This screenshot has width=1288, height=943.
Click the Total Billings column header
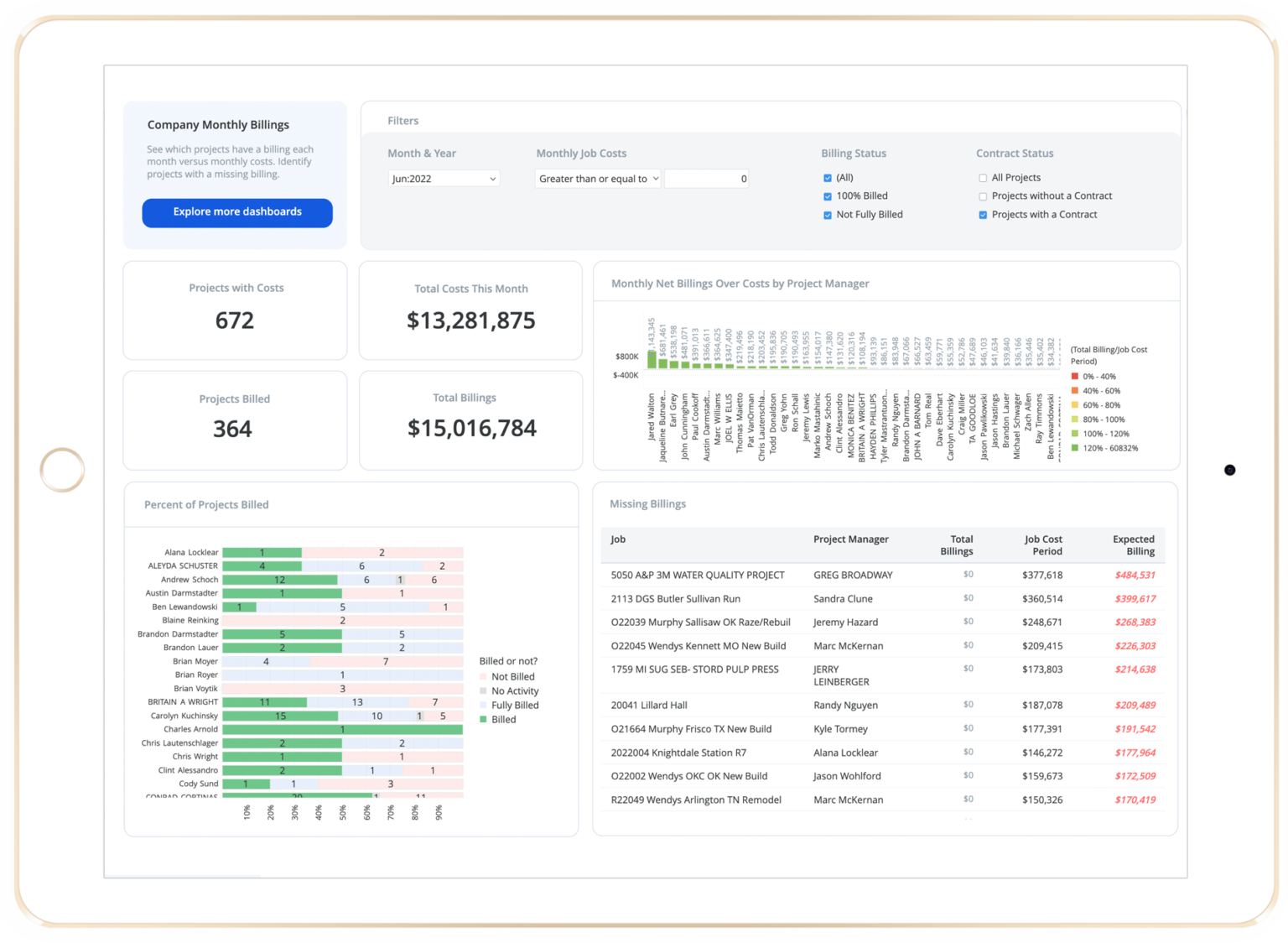tap(957, 545)
